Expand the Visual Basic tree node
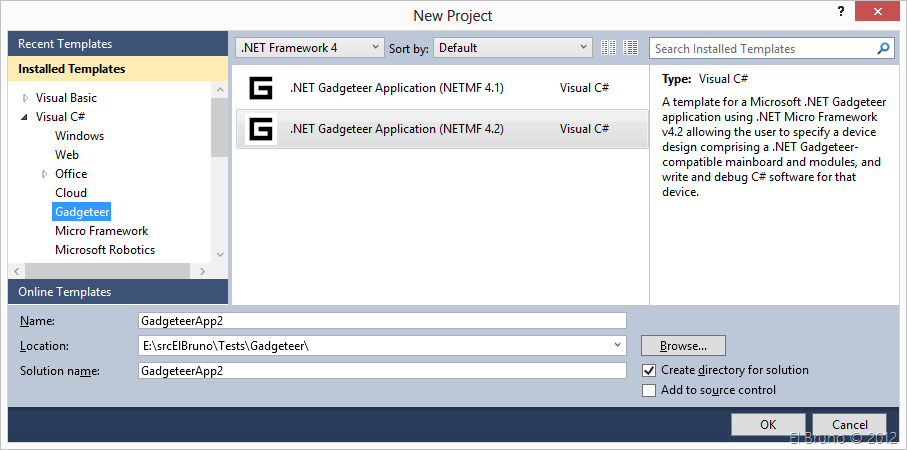Image resolution: width=907 pixels, height=450 pixels. click(25, 98)
